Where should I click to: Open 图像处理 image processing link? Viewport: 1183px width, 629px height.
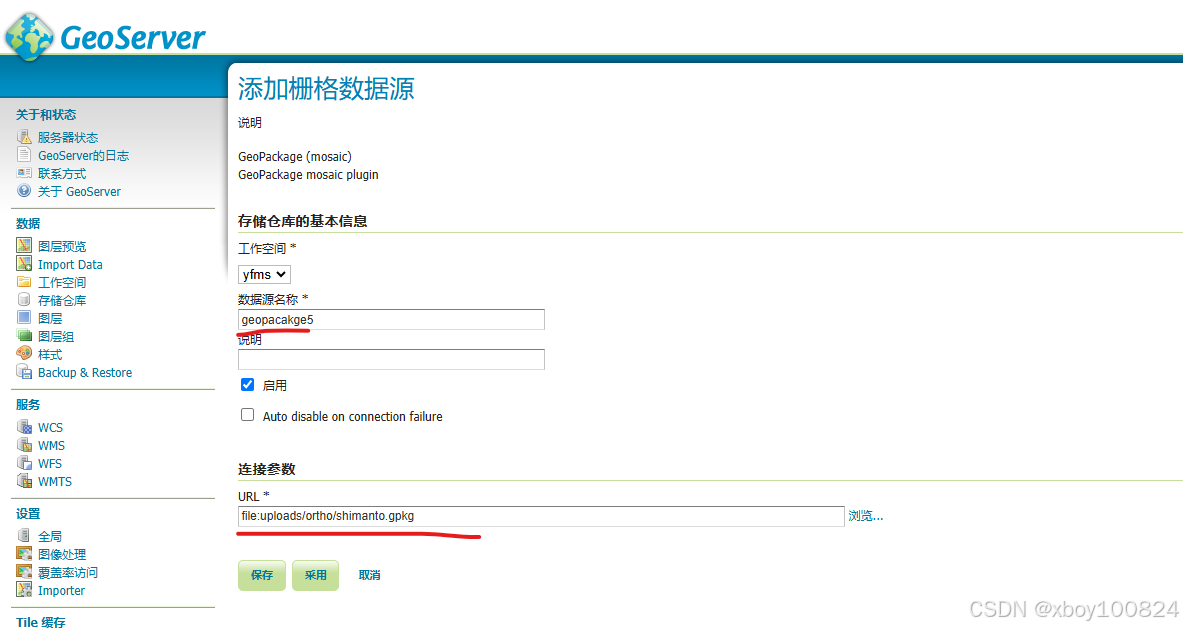click(x=62, y=554)
